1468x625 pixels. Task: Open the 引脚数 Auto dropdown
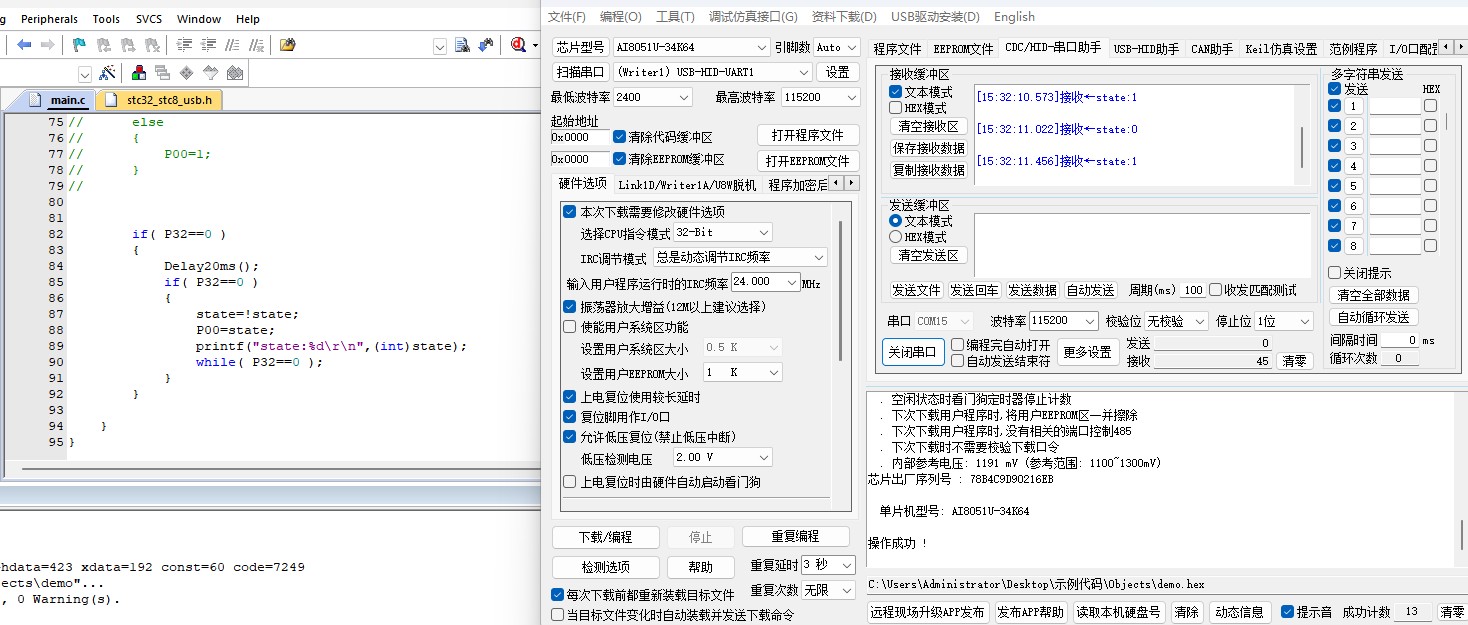837,47
